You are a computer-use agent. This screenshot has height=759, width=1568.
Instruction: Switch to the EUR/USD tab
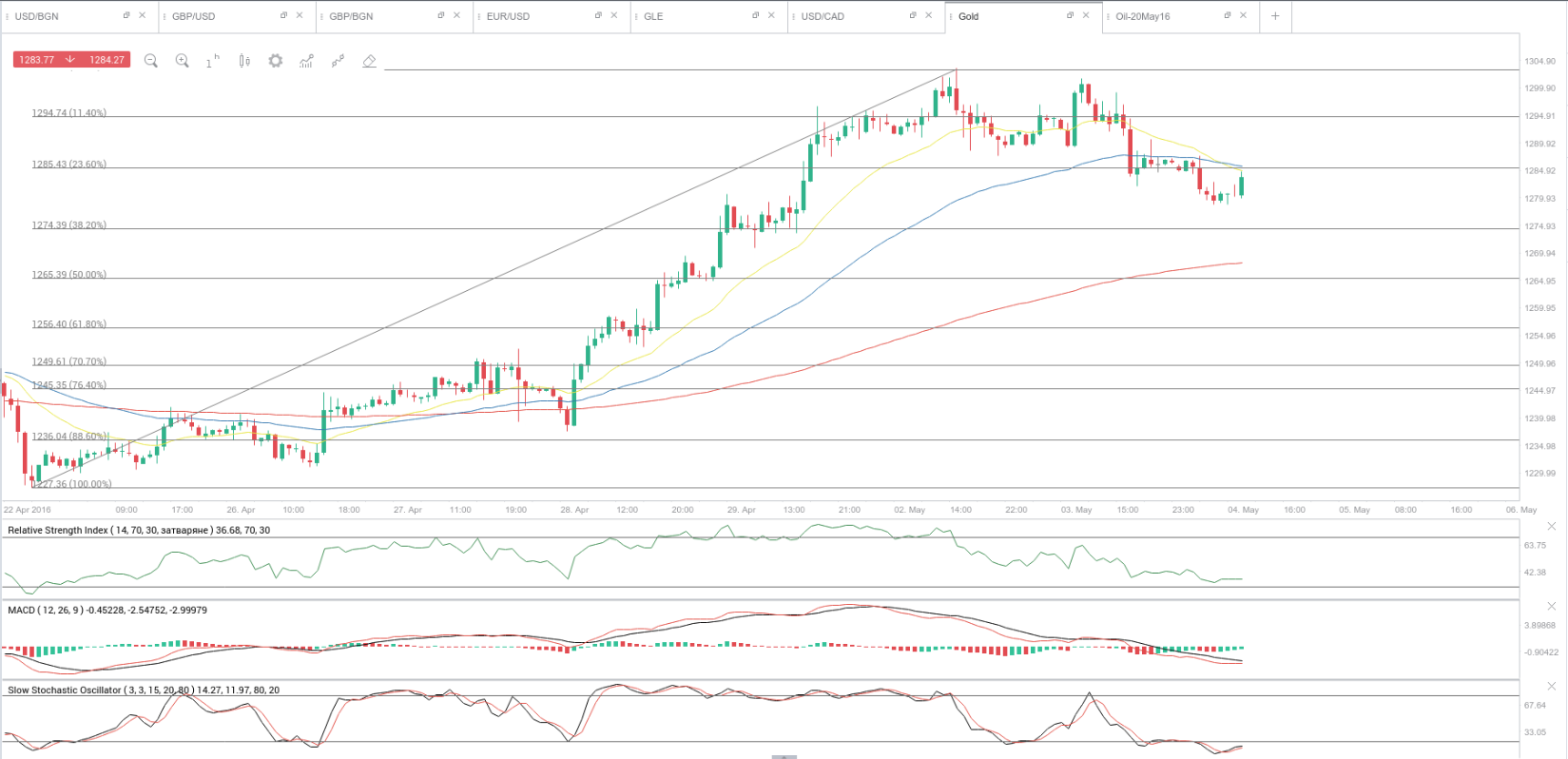(509, 16)
